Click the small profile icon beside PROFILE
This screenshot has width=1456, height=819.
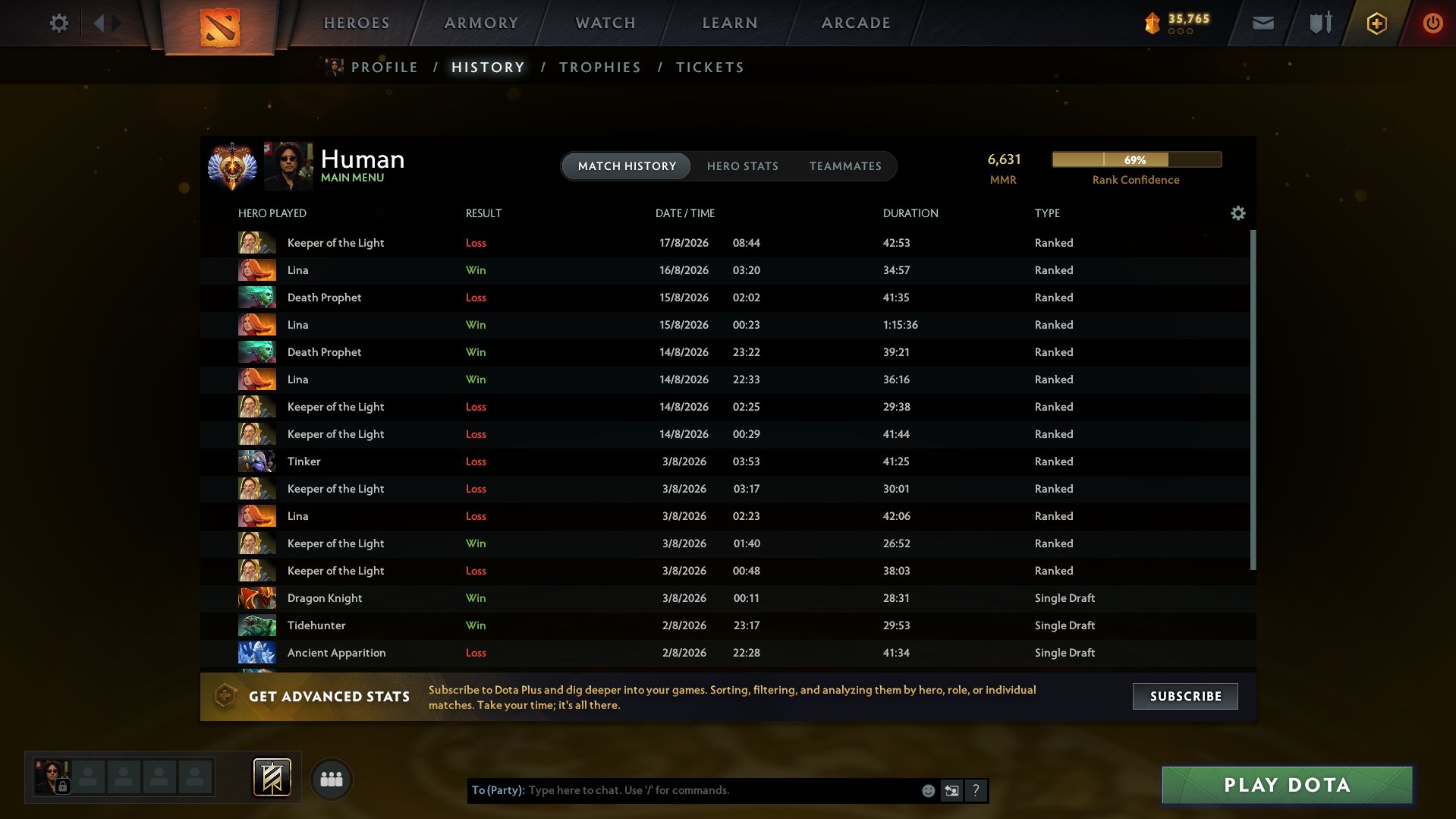(335, 67)
